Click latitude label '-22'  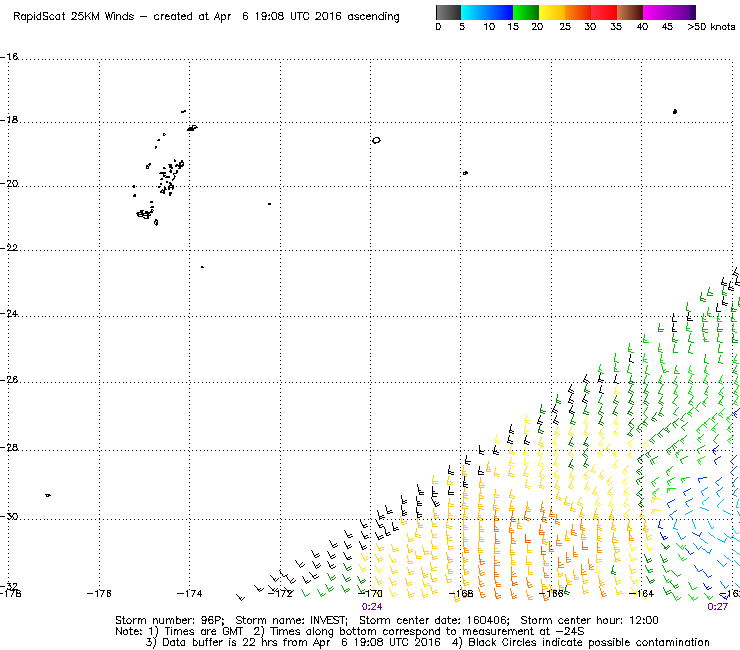(9, 248)
